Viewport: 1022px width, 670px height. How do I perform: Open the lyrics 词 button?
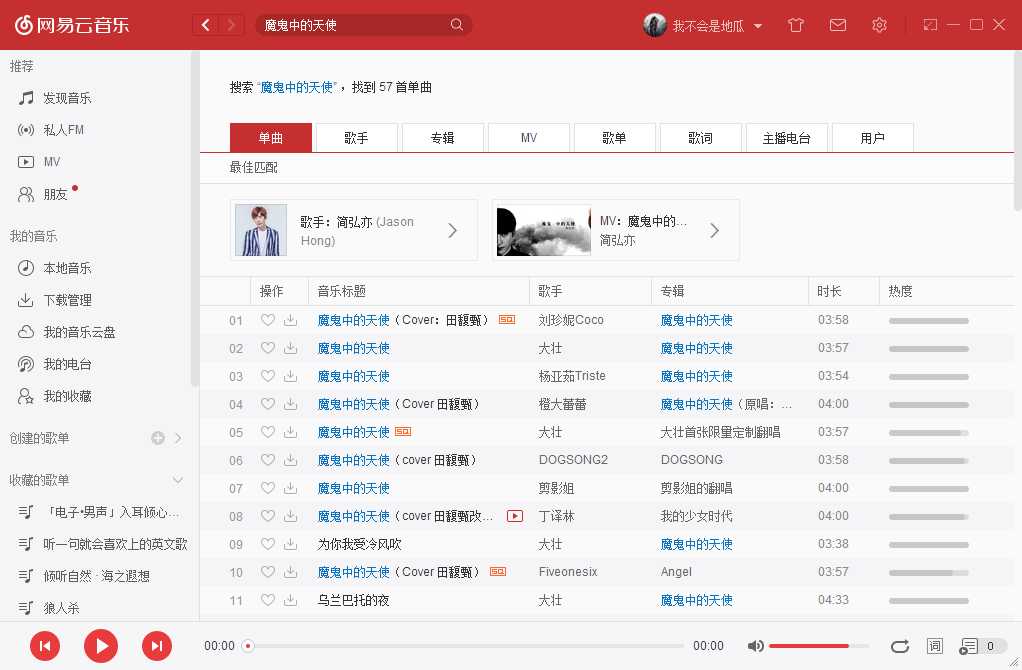935,646
